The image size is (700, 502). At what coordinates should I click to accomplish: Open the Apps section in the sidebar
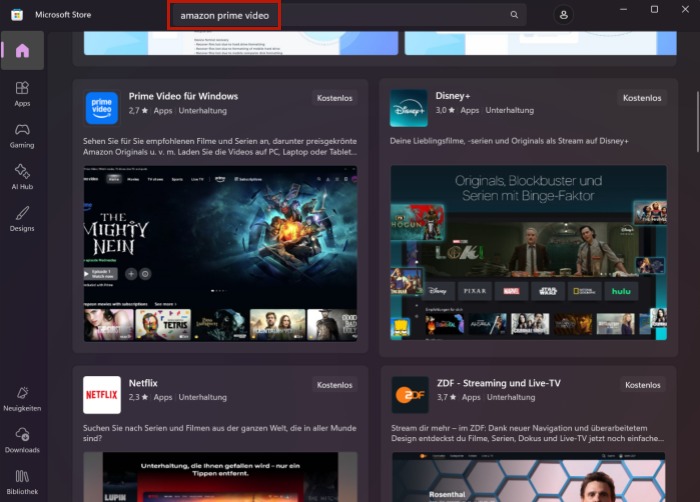point(22,94)
